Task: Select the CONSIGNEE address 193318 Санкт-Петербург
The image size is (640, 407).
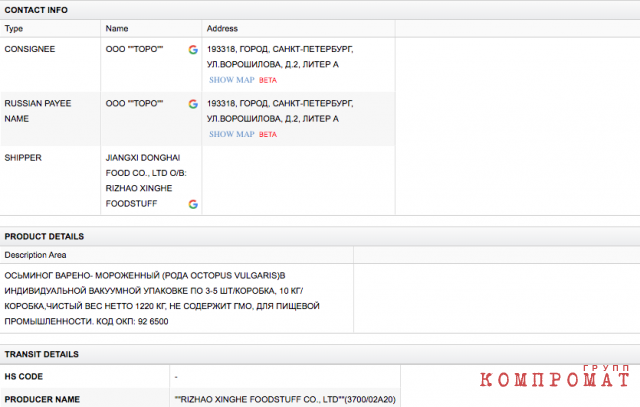Action: click(280, 57)
